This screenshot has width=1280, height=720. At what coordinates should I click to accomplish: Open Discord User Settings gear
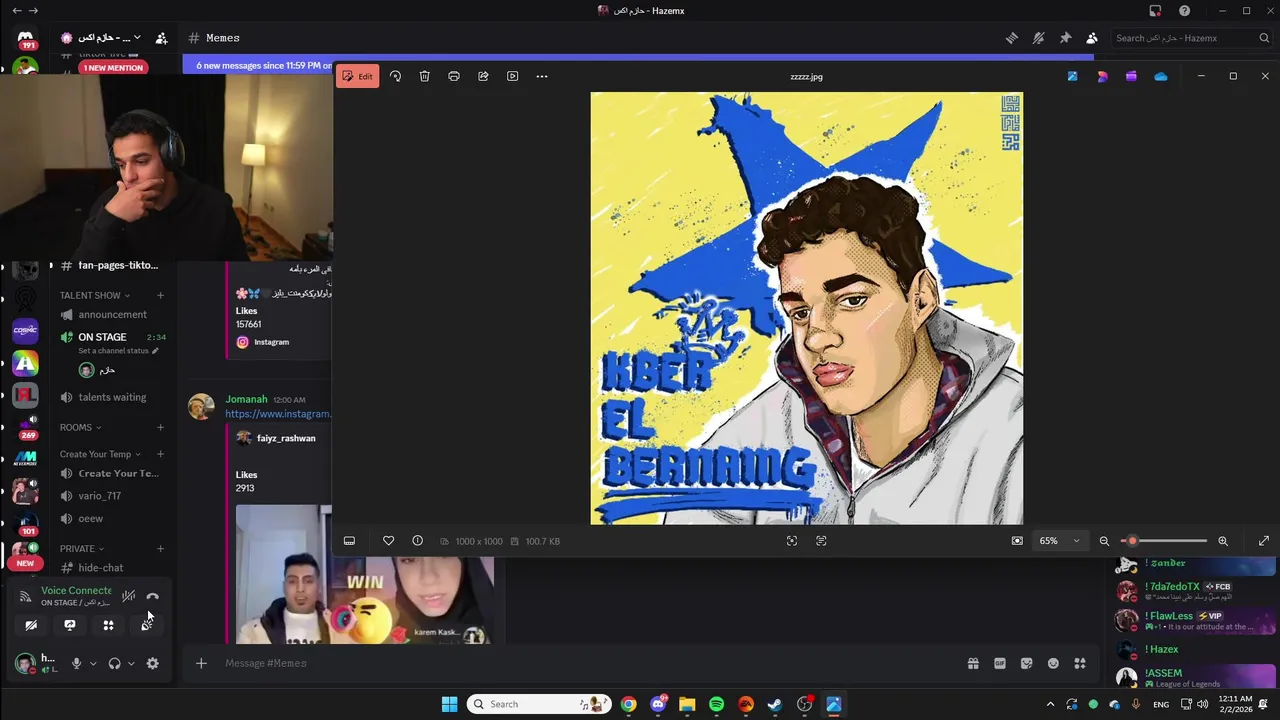[x=152, y=663]
